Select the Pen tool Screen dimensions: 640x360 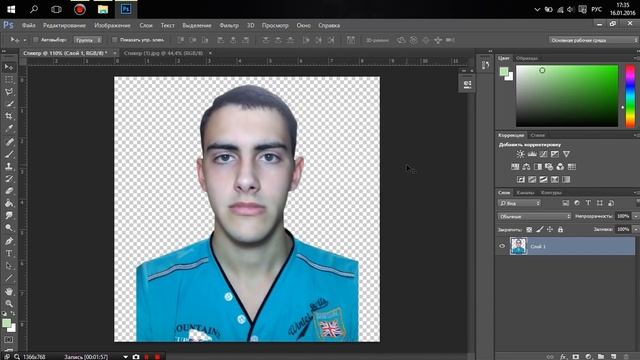pos(9,241)
